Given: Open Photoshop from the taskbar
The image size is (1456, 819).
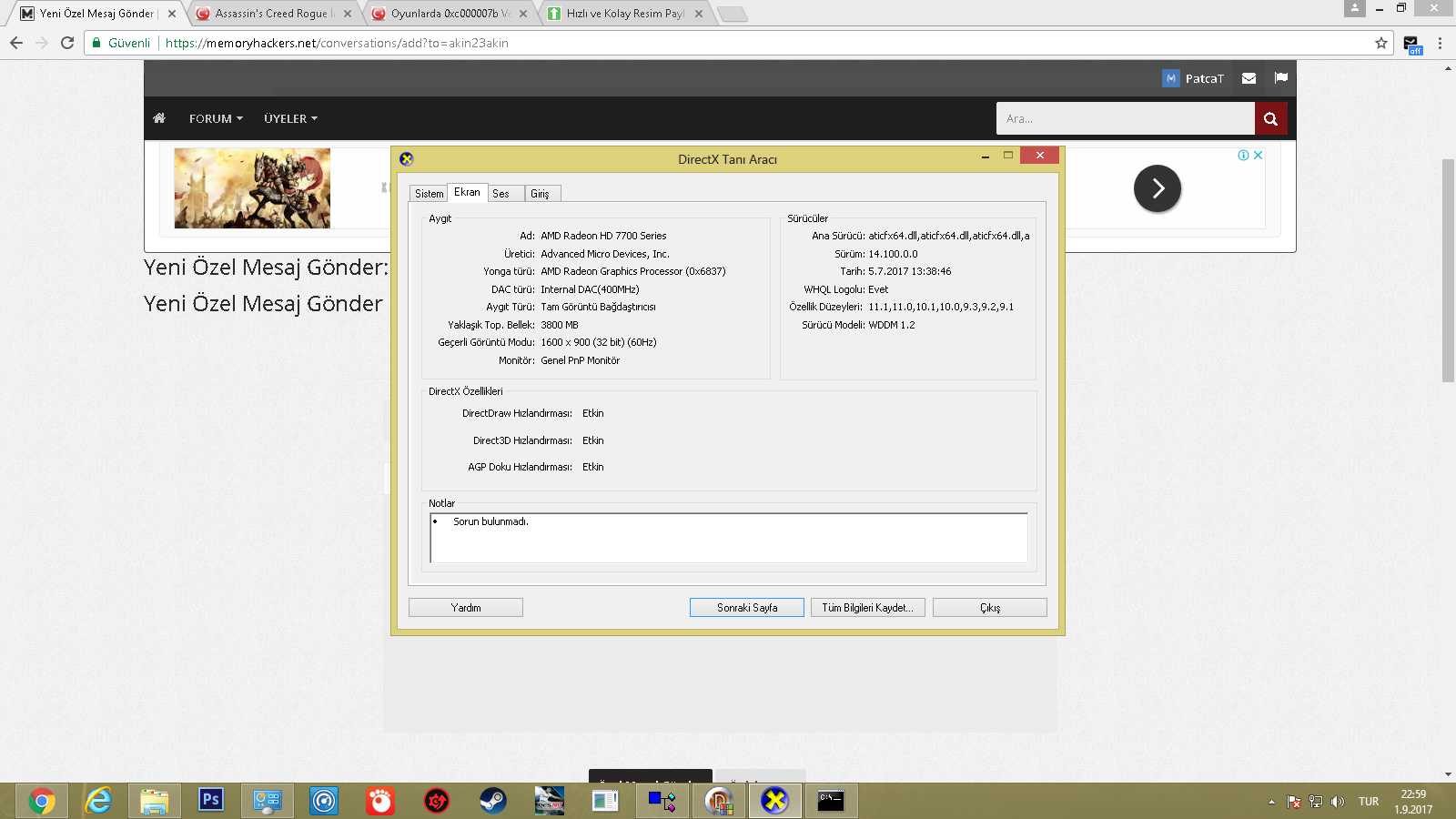Looking at the screenshot, I should click(211, 801).
